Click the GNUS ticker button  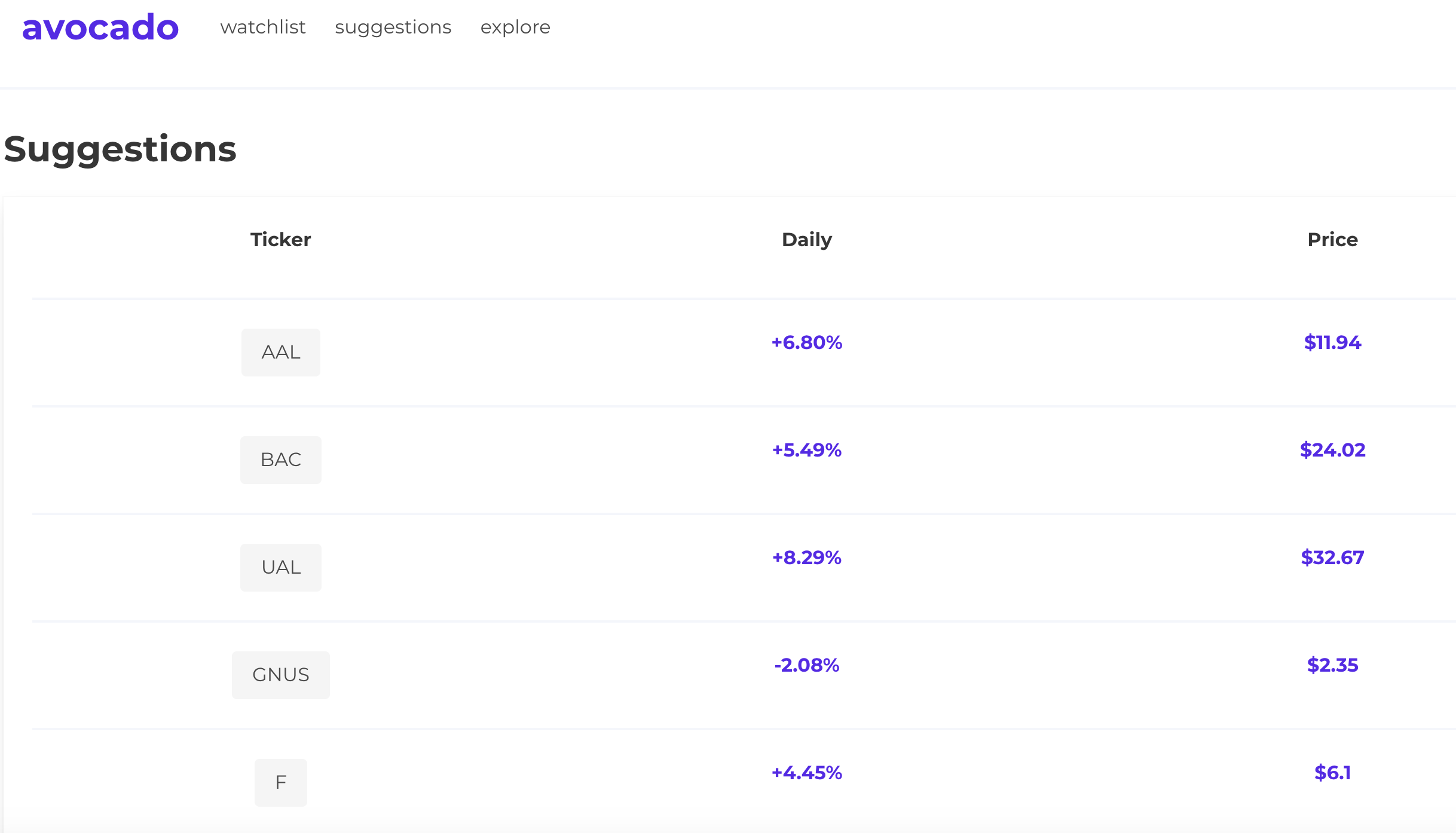[x=281, y=675]
